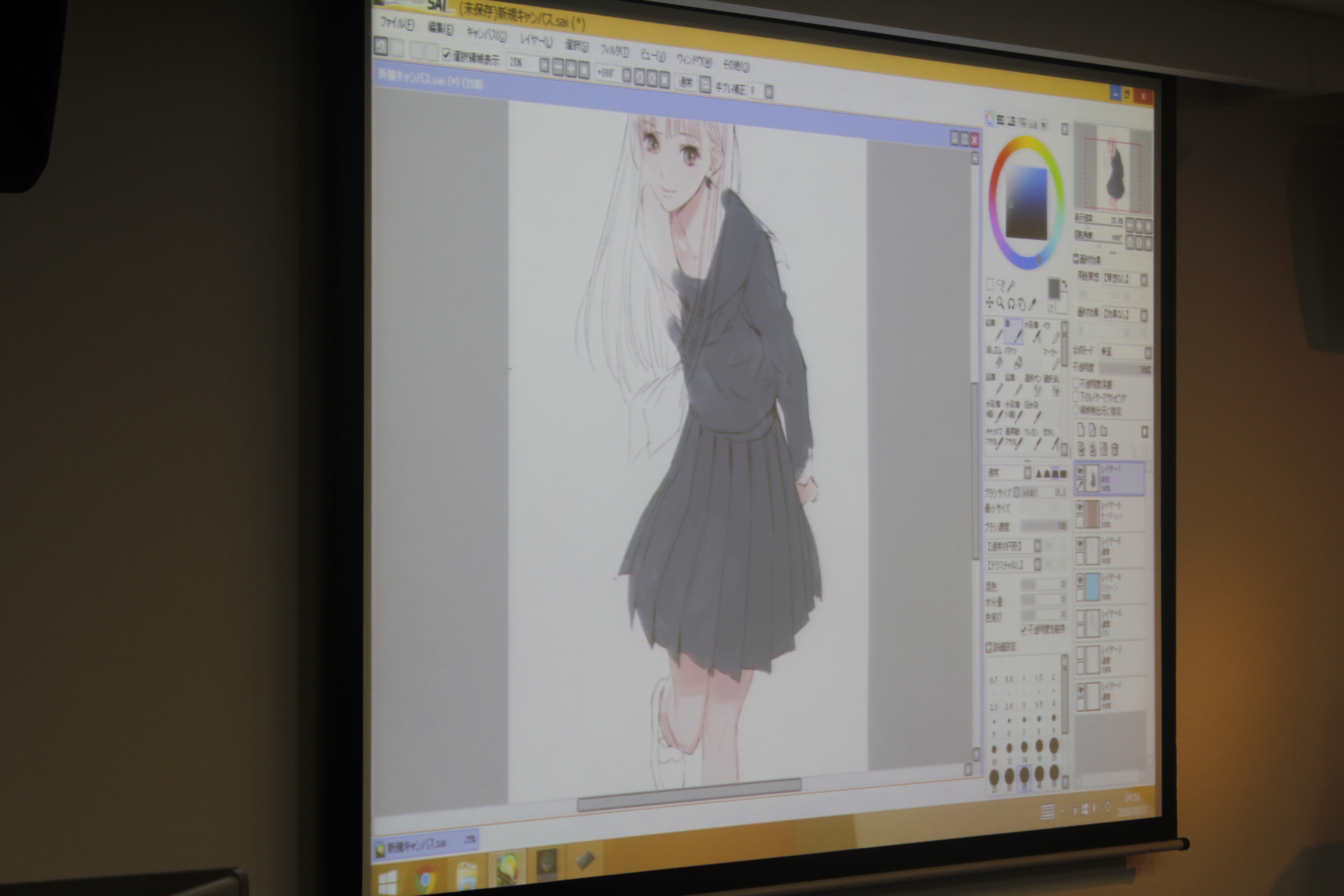Pick the バケツ bucket fill tool

point(1014,359)
